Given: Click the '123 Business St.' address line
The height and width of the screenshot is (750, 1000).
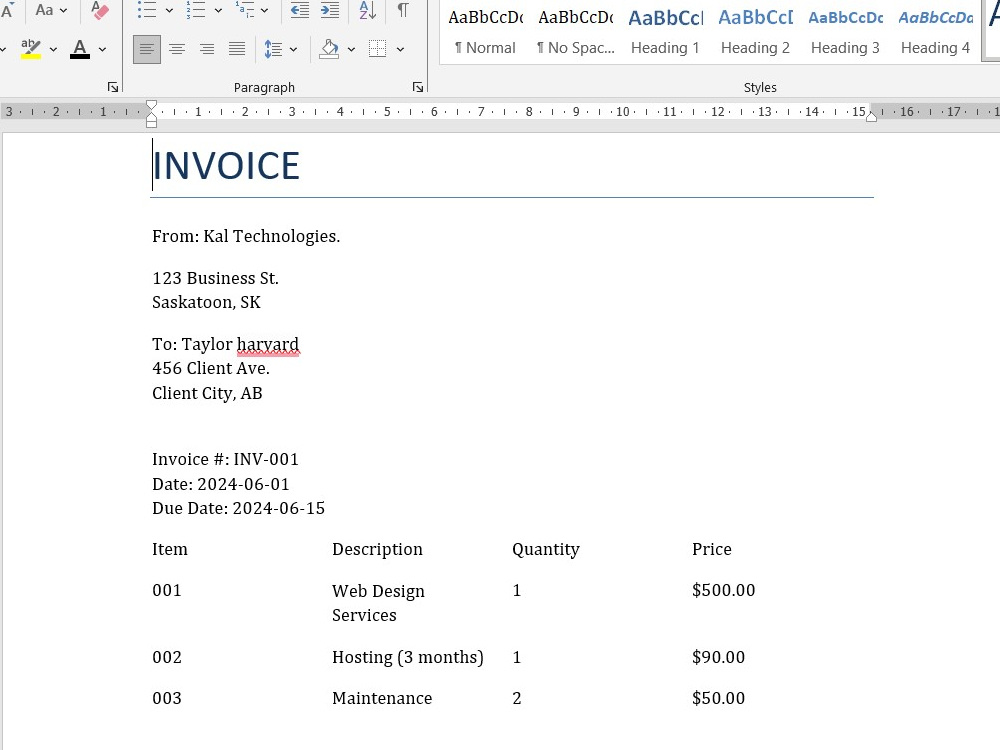Looking at the screenshot, I should (x=216, y=279).
